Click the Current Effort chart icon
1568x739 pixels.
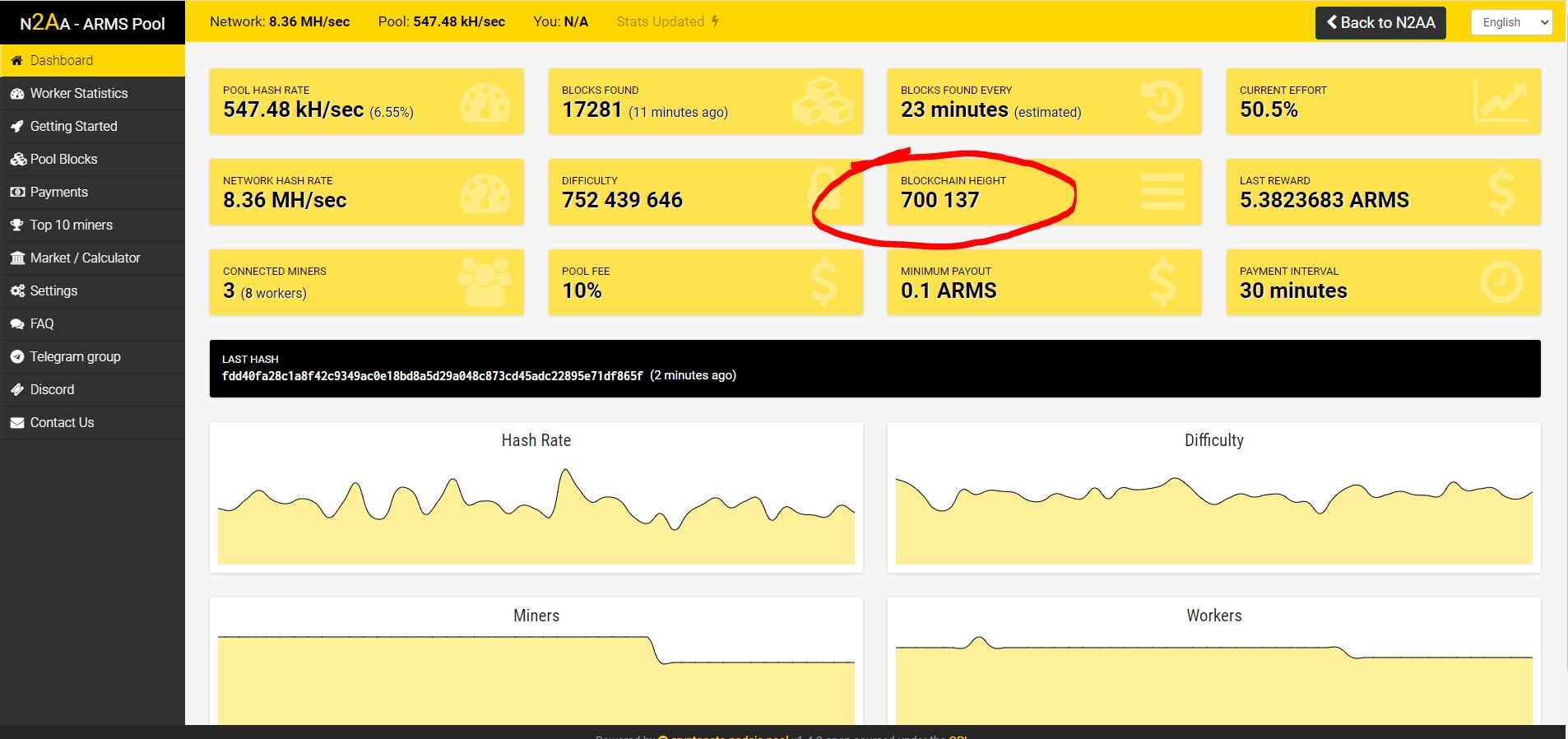click(1501, 101)
